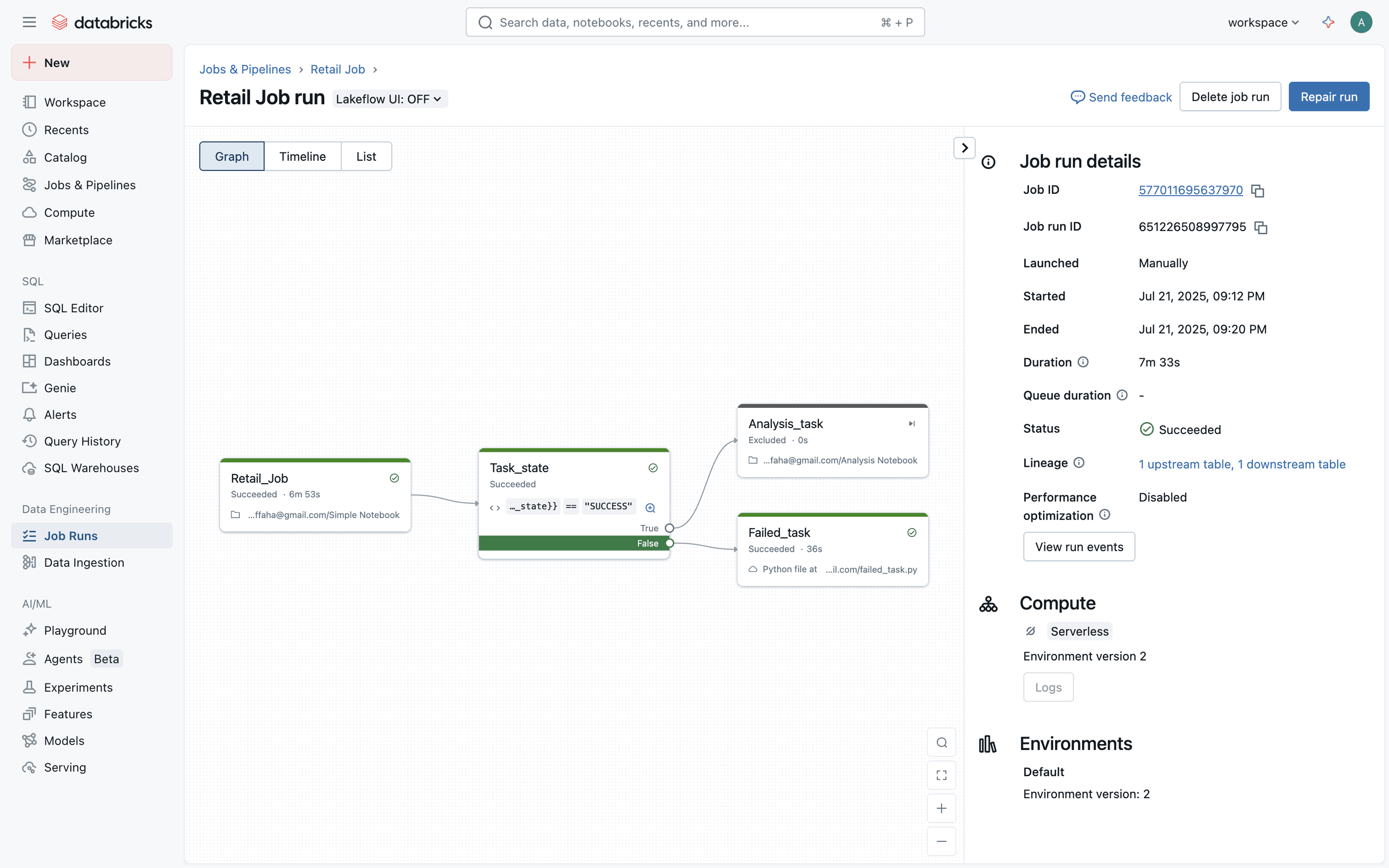Inspect Task_state condition with magnifier icon
Image resolution: width=1389 pixels, height=868 pixels.
(650, 507)
